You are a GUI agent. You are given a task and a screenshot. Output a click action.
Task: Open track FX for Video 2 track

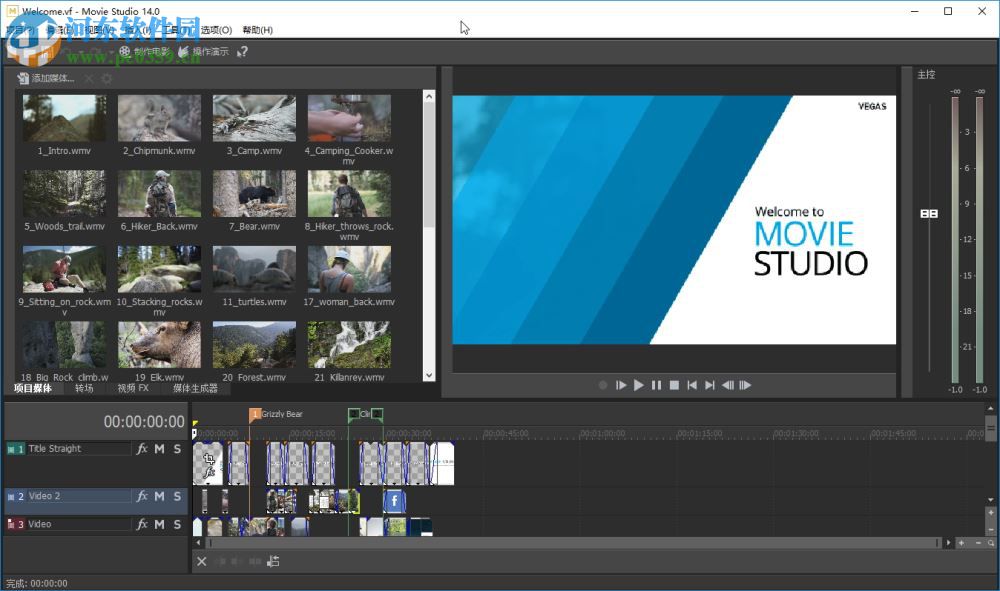pyautogui.click(x=142, y=496)
